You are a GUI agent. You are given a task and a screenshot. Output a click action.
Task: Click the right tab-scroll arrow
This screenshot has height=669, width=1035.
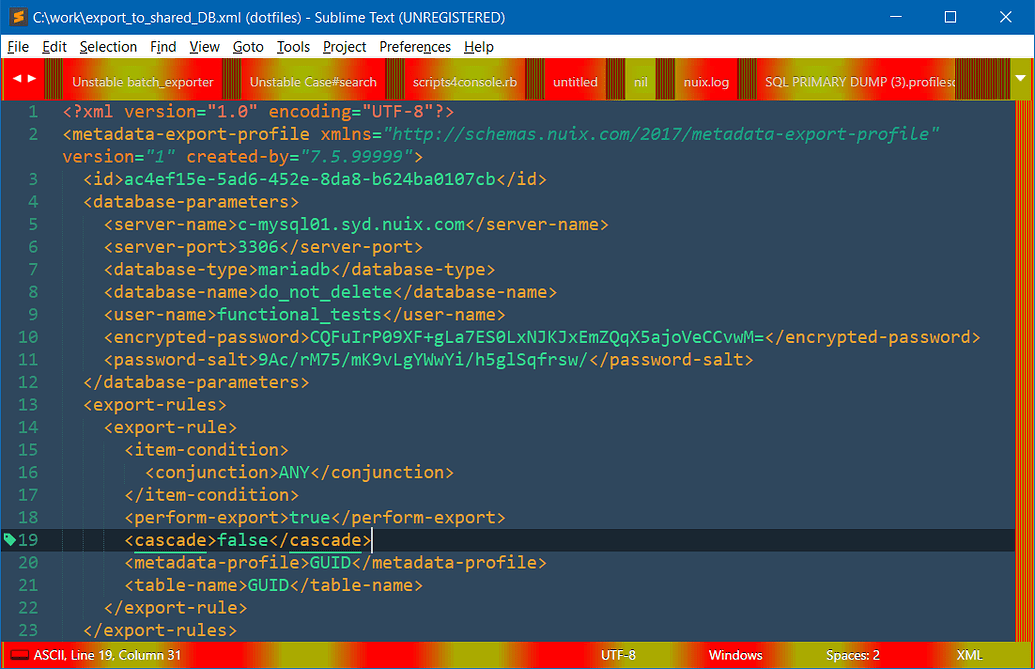pos(28,78)
